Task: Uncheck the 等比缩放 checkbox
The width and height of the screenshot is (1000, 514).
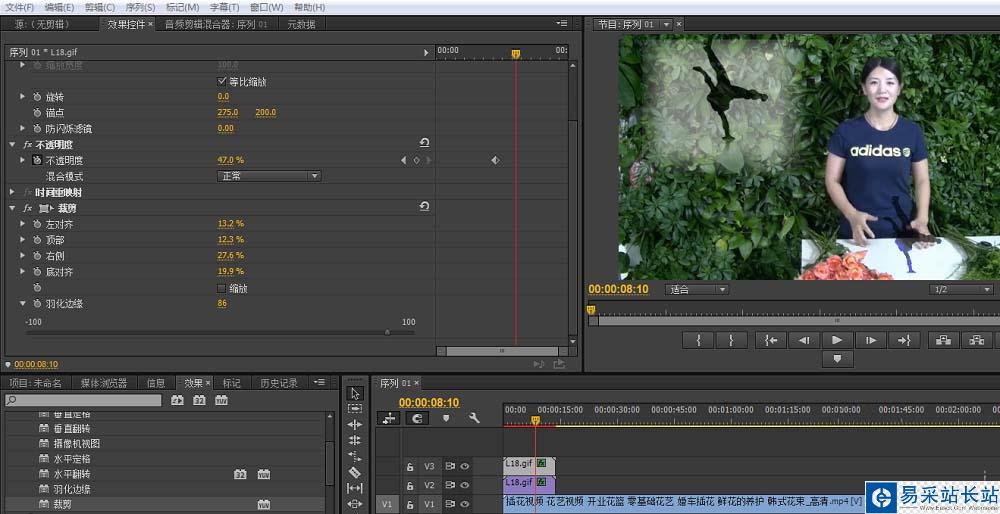Action: (x=222, y=81)
